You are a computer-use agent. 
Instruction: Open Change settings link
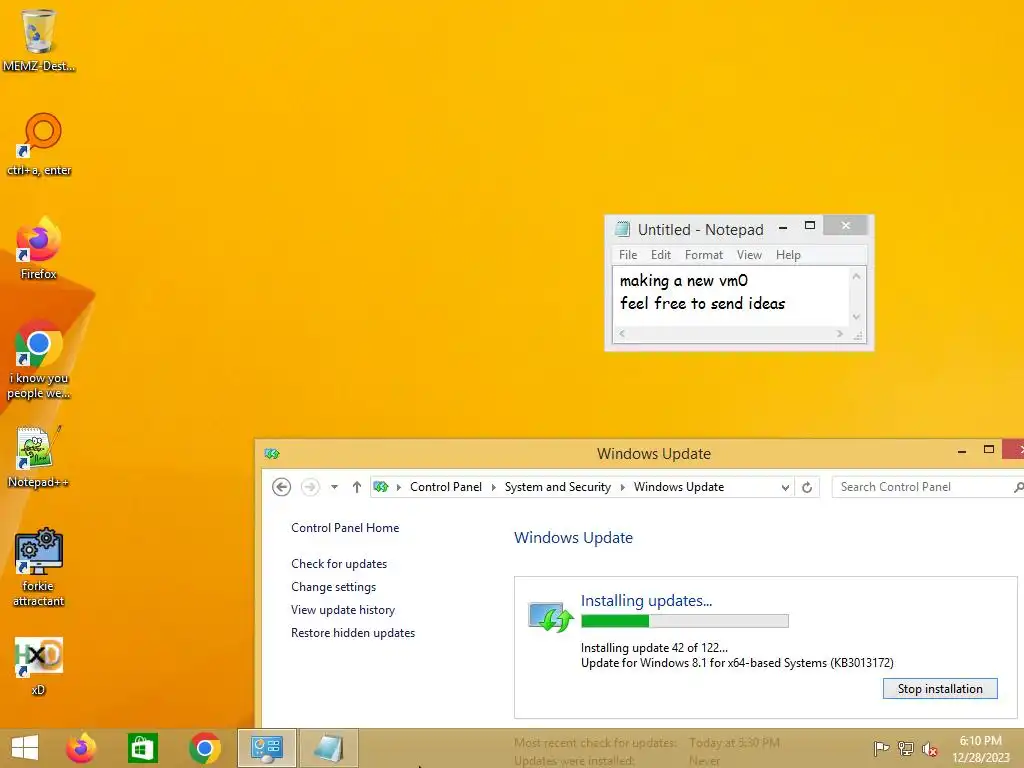click(334, 586)
